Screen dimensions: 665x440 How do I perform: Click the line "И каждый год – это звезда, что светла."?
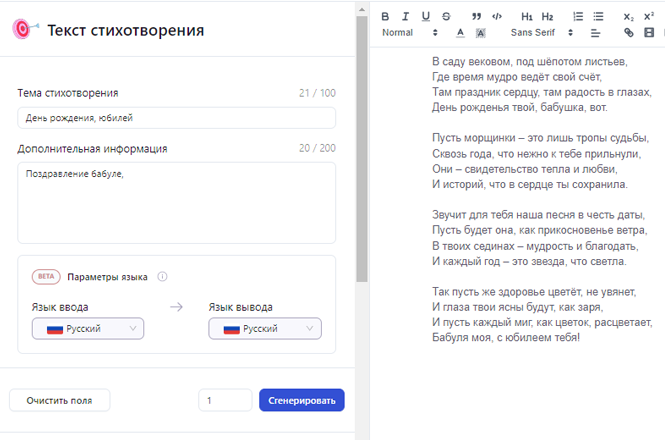(529, 261)
